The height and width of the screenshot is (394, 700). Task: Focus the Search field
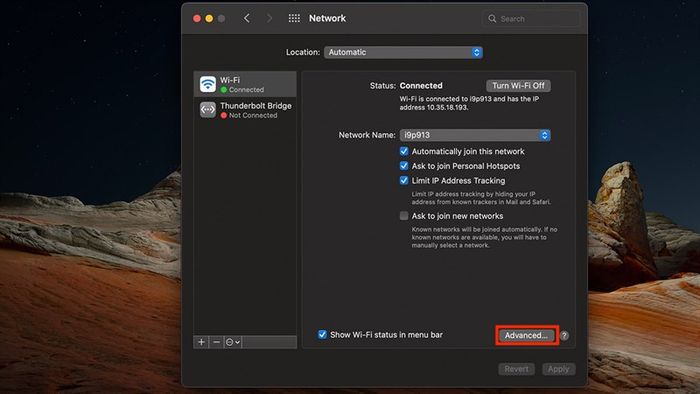(531, 19)
